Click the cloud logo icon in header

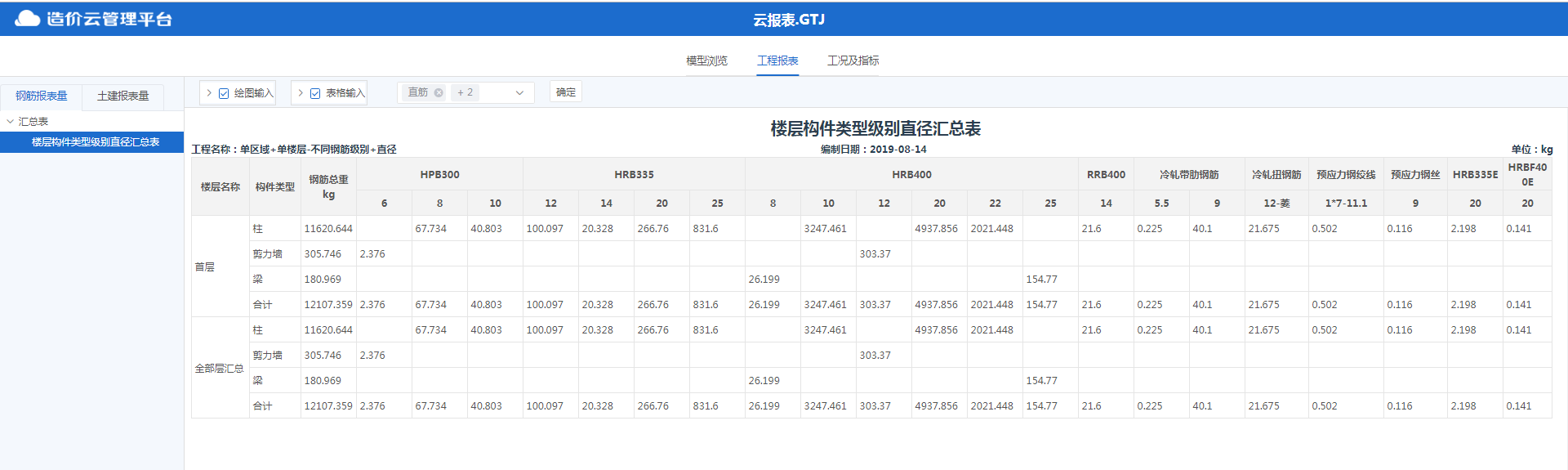coord(27,18)
